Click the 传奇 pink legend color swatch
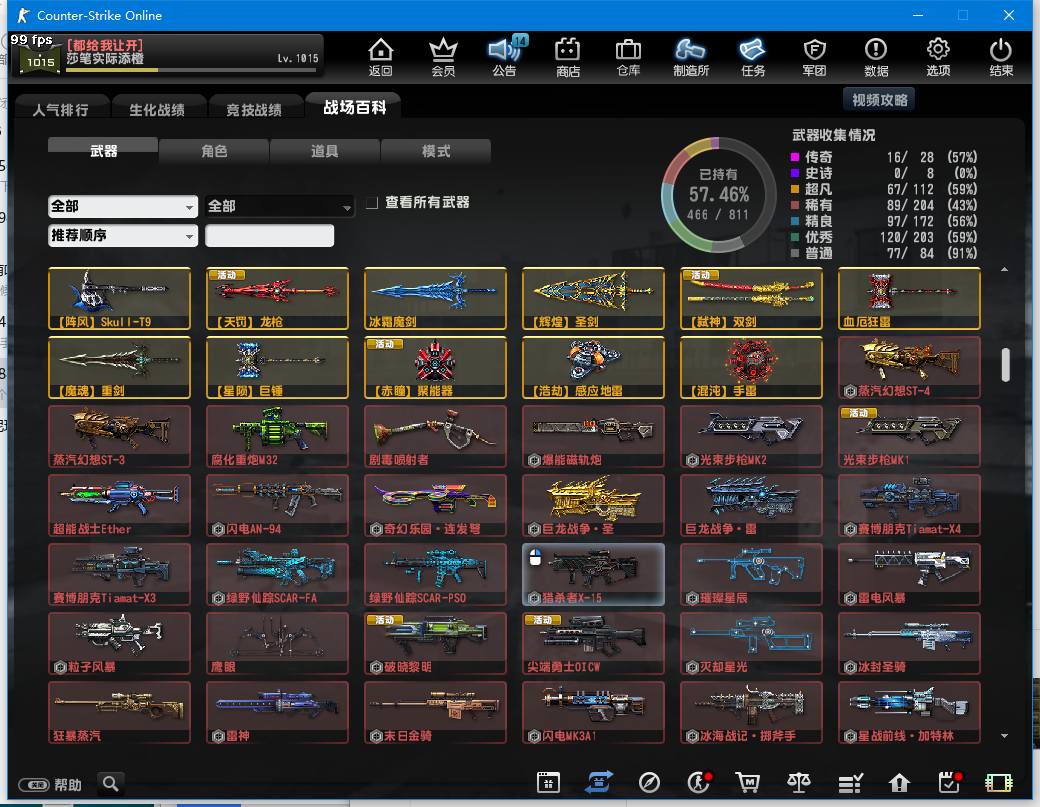This screenshot has width=1040, height=807. 795,157
